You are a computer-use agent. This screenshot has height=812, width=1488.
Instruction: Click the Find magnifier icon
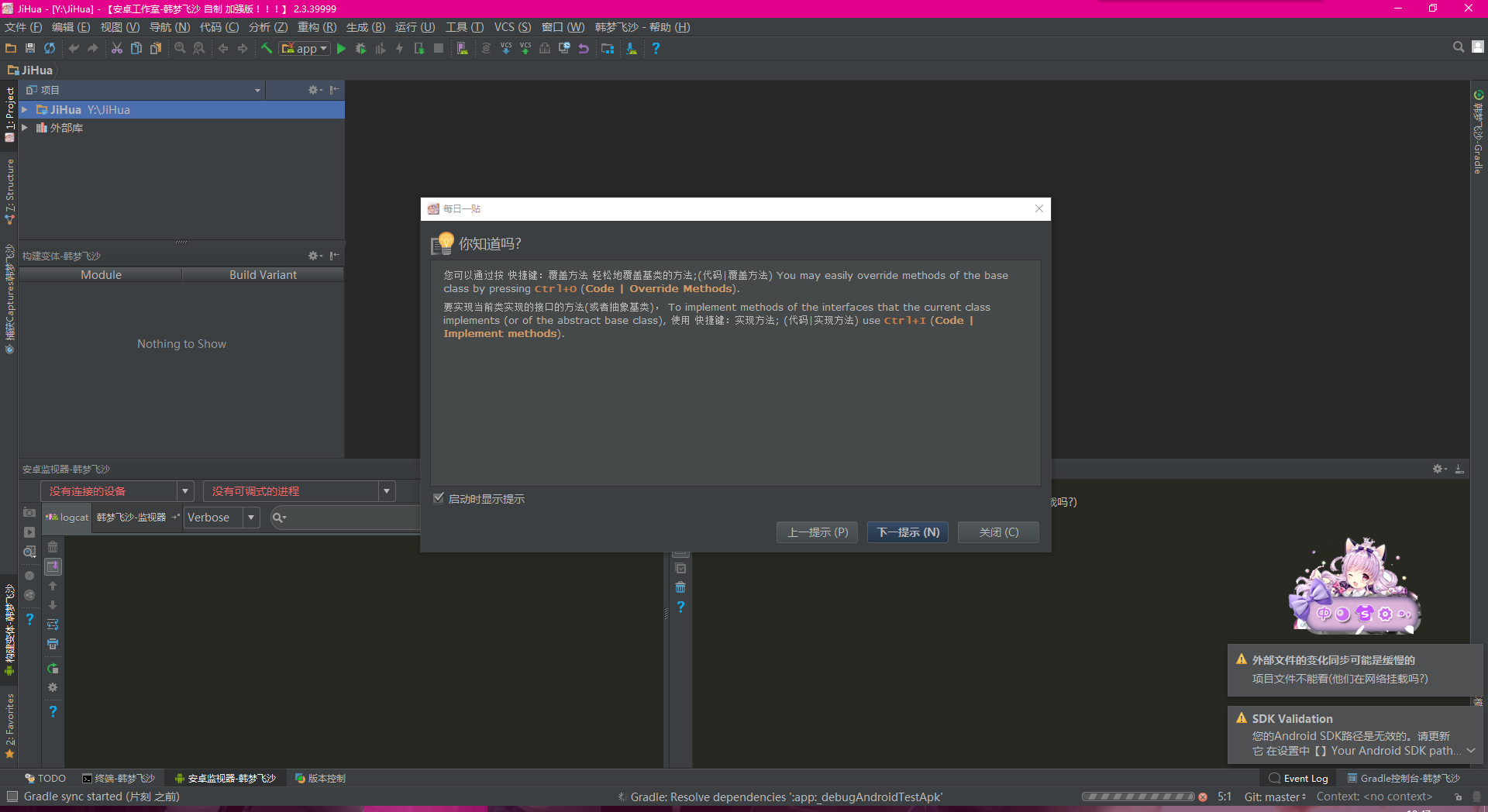point(180,48)
